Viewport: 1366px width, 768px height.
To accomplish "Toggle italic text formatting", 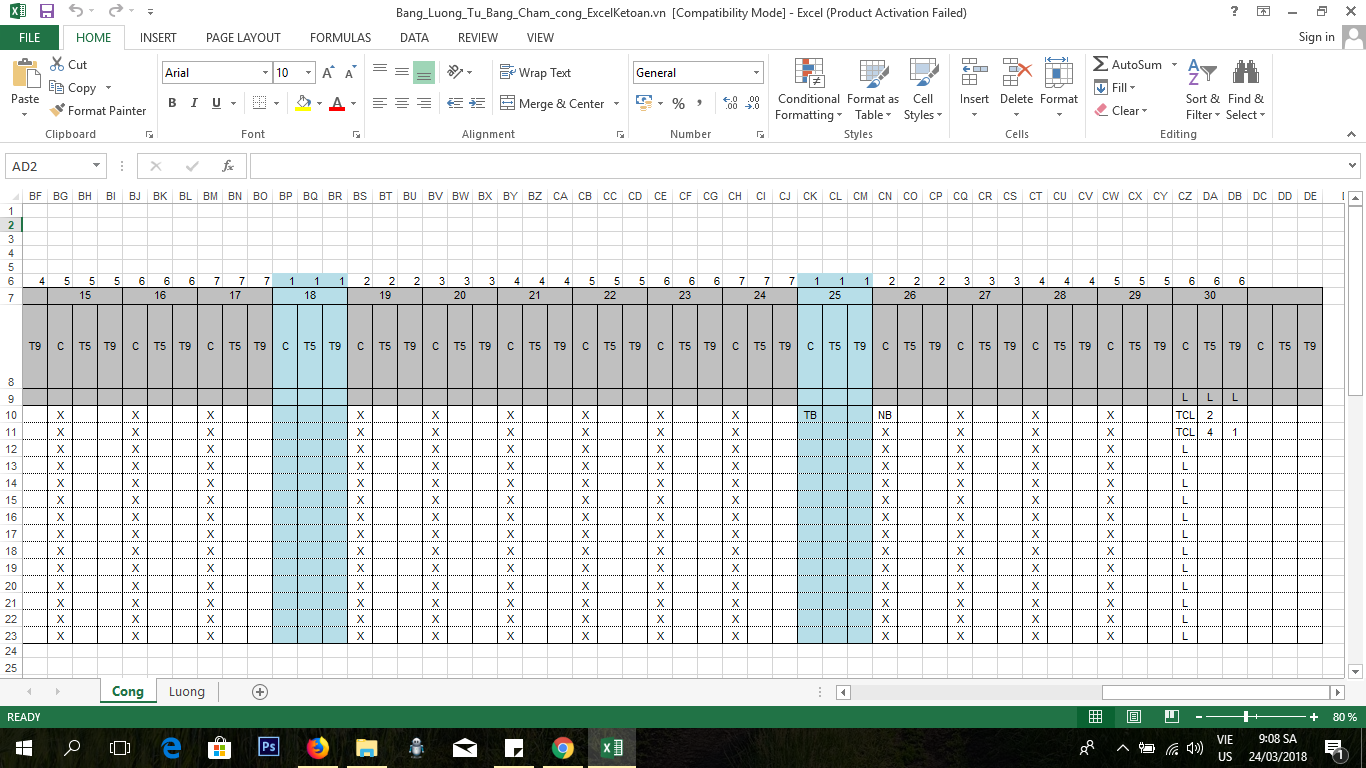I will pyautogui.click(x=193, y=103).
